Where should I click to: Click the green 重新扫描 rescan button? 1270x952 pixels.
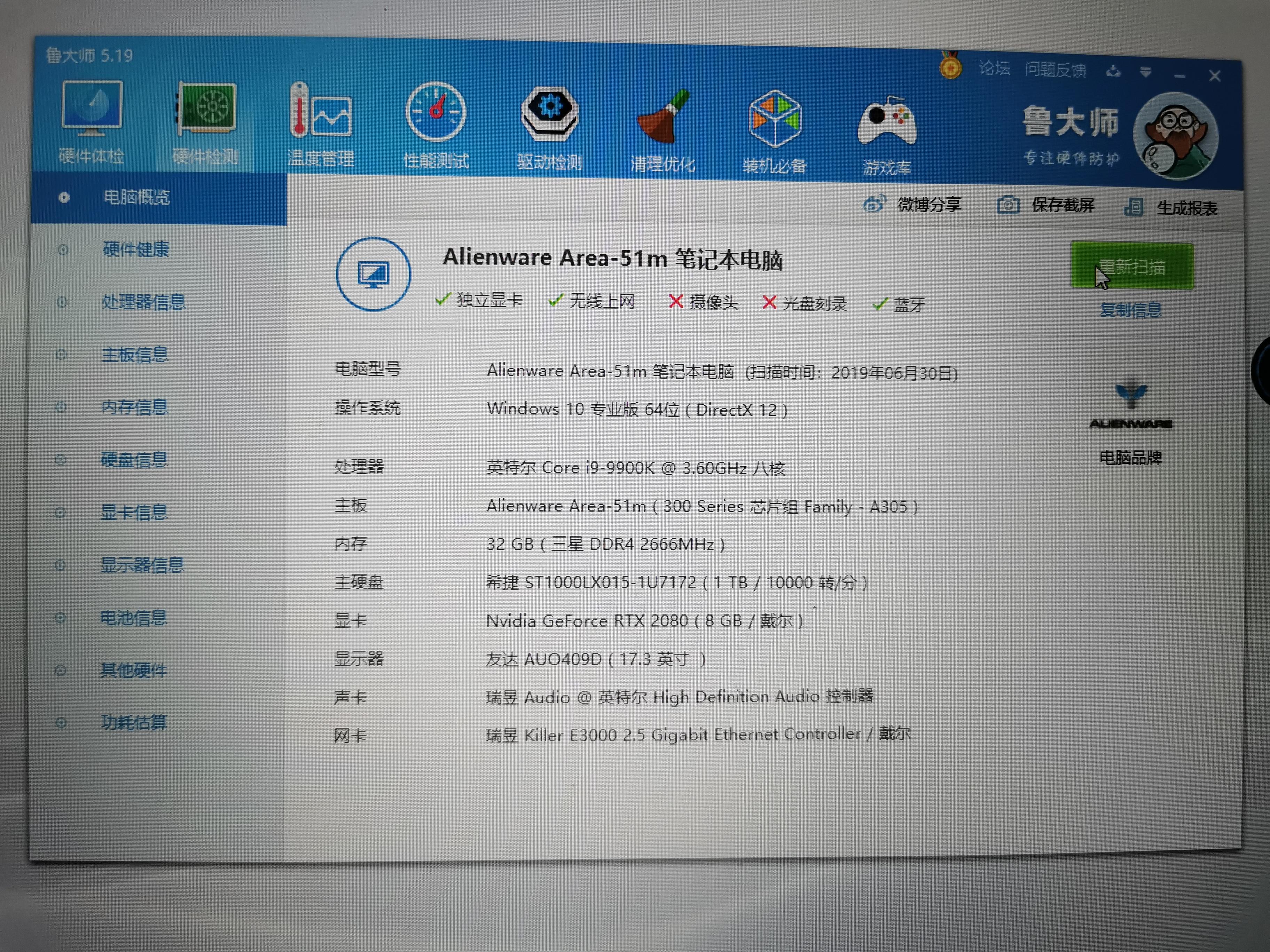[1132, 266]
